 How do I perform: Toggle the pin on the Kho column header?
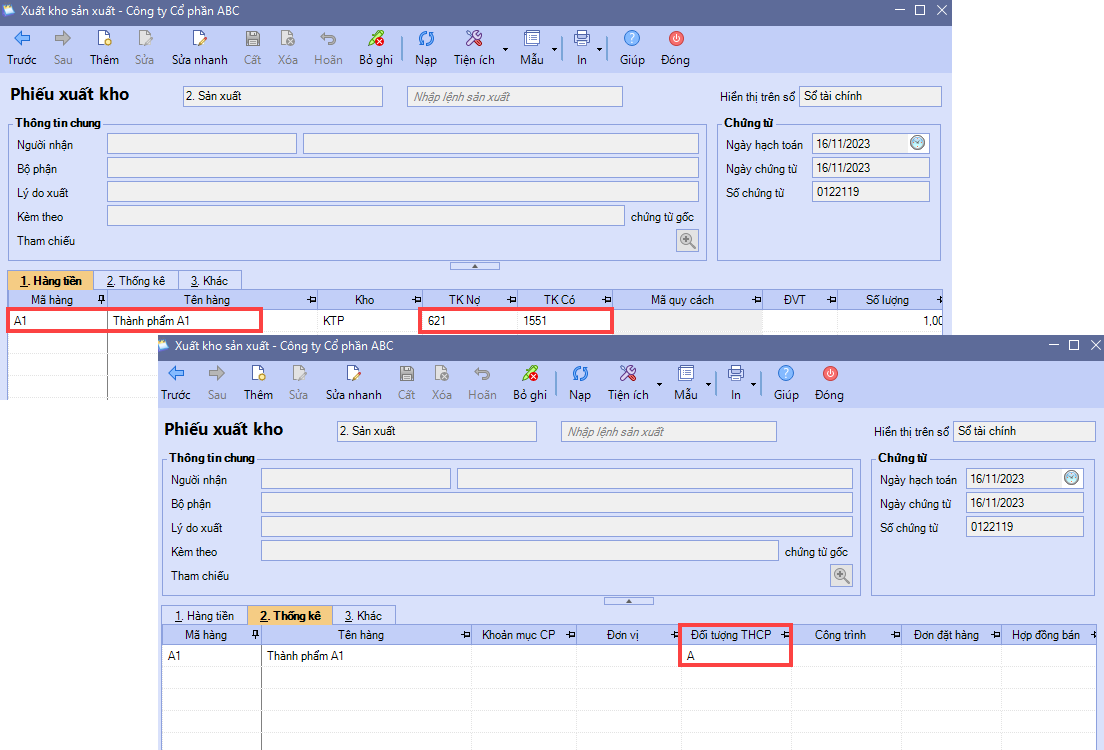416,300
